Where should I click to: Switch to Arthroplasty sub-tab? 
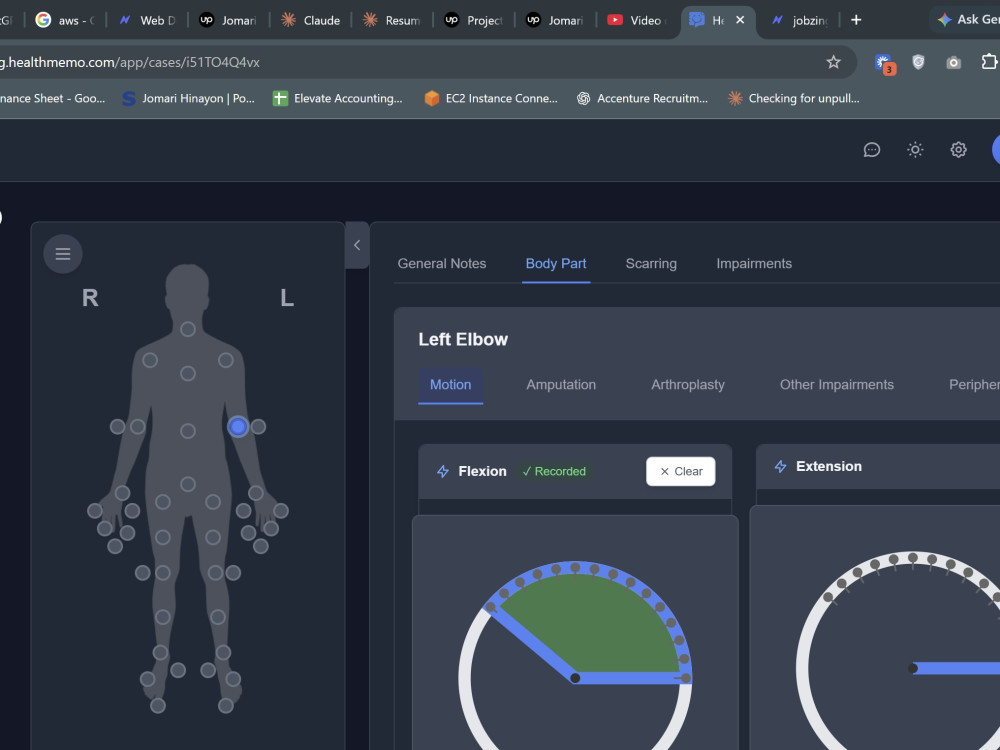688,385
